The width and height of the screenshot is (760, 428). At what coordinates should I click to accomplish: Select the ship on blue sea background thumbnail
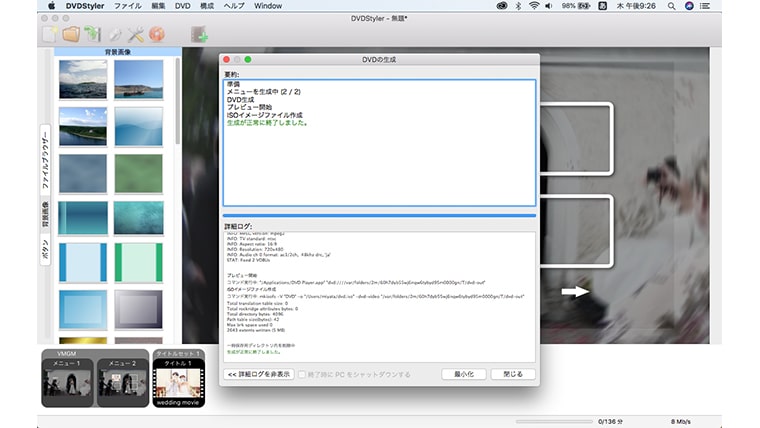pos(139,79)
